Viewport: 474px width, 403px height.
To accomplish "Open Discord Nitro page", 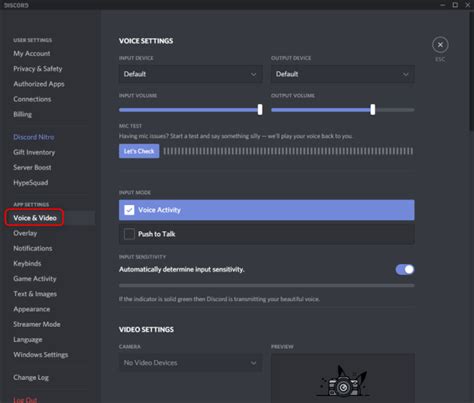I will (34, 137).
